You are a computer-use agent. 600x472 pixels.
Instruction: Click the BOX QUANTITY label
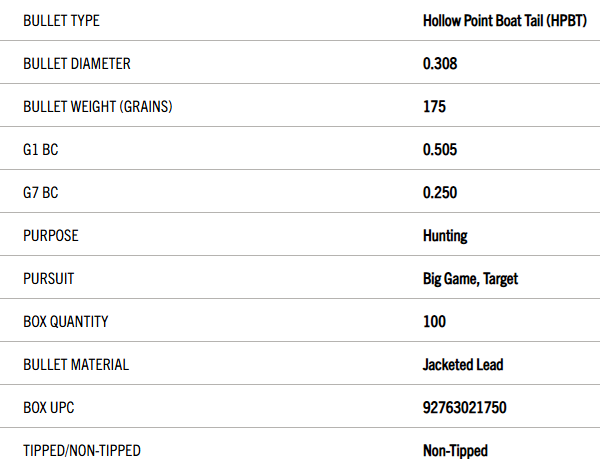click(66, 322)
